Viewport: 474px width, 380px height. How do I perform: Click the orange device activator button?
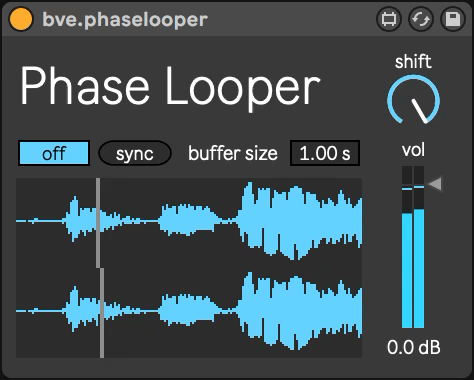21,19
